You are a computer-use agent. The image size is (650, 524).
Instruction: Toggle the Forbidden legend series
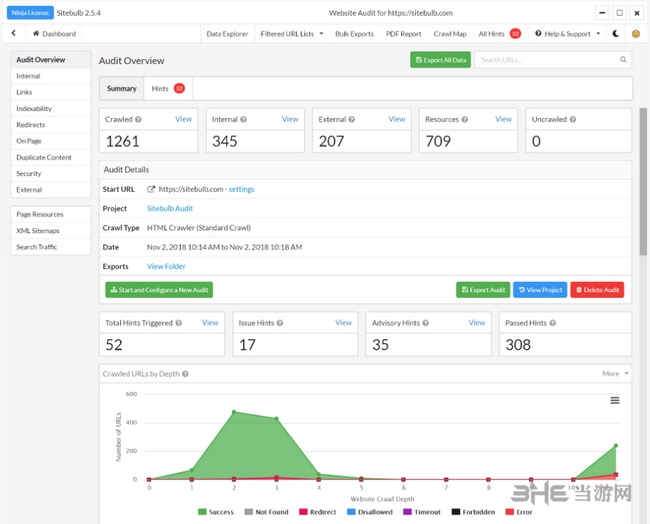tap(473, 512)
